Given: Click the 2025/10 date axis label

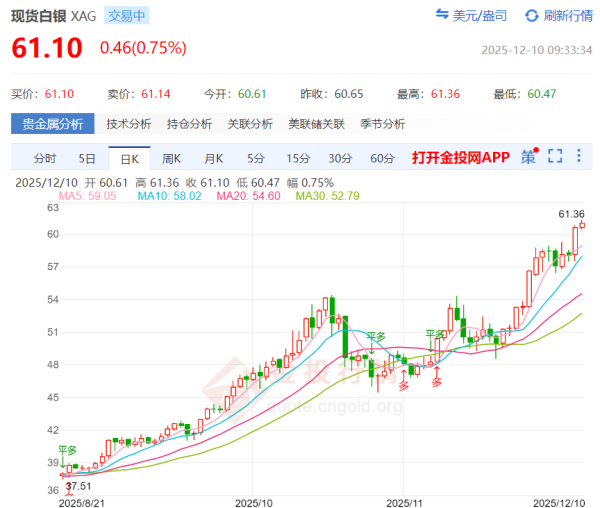Looking at the screenshot, I should (254, 503).
